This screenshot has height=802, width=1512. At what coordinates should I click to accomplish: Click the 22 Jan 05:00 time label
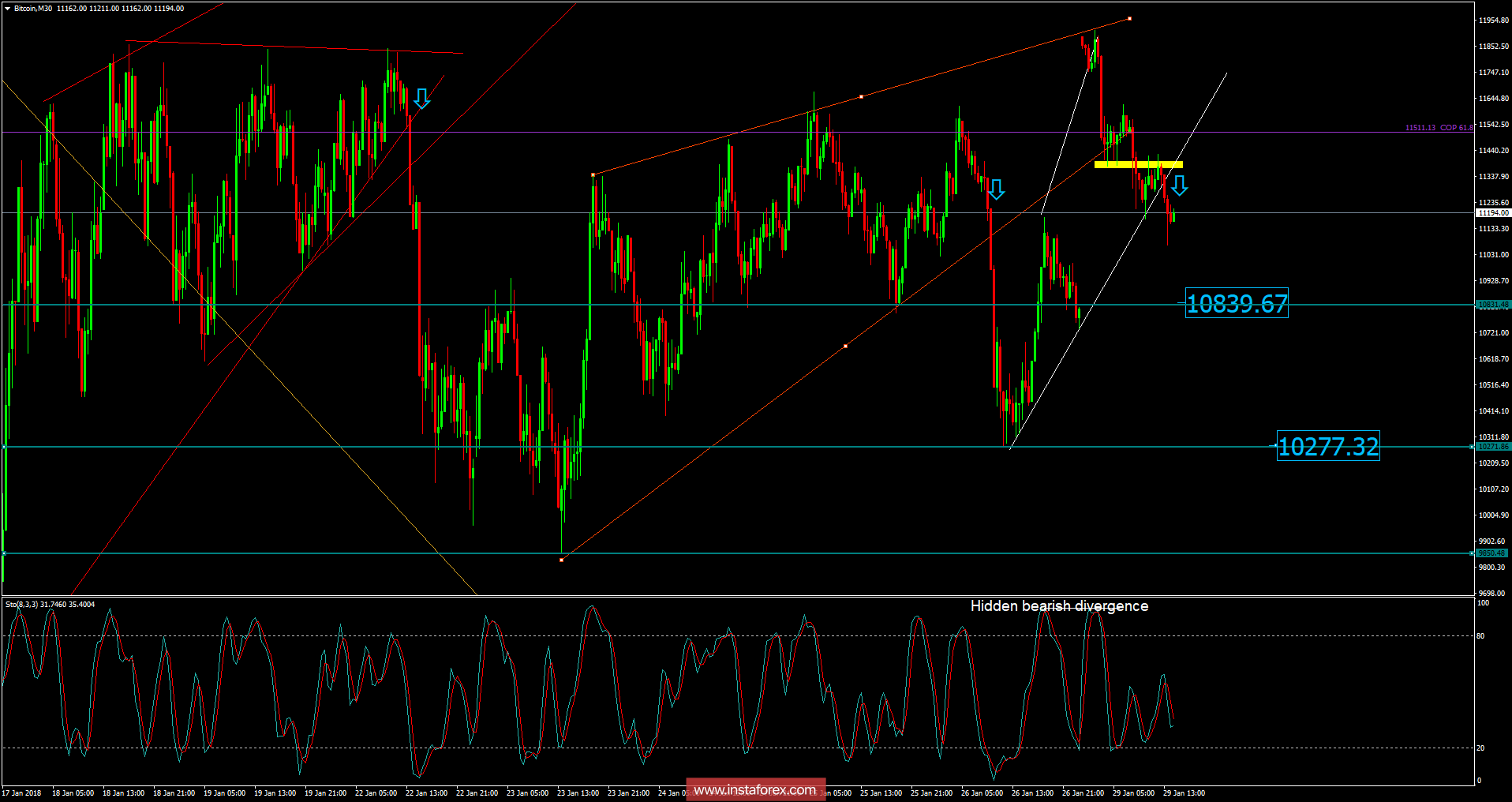(376, 793)
